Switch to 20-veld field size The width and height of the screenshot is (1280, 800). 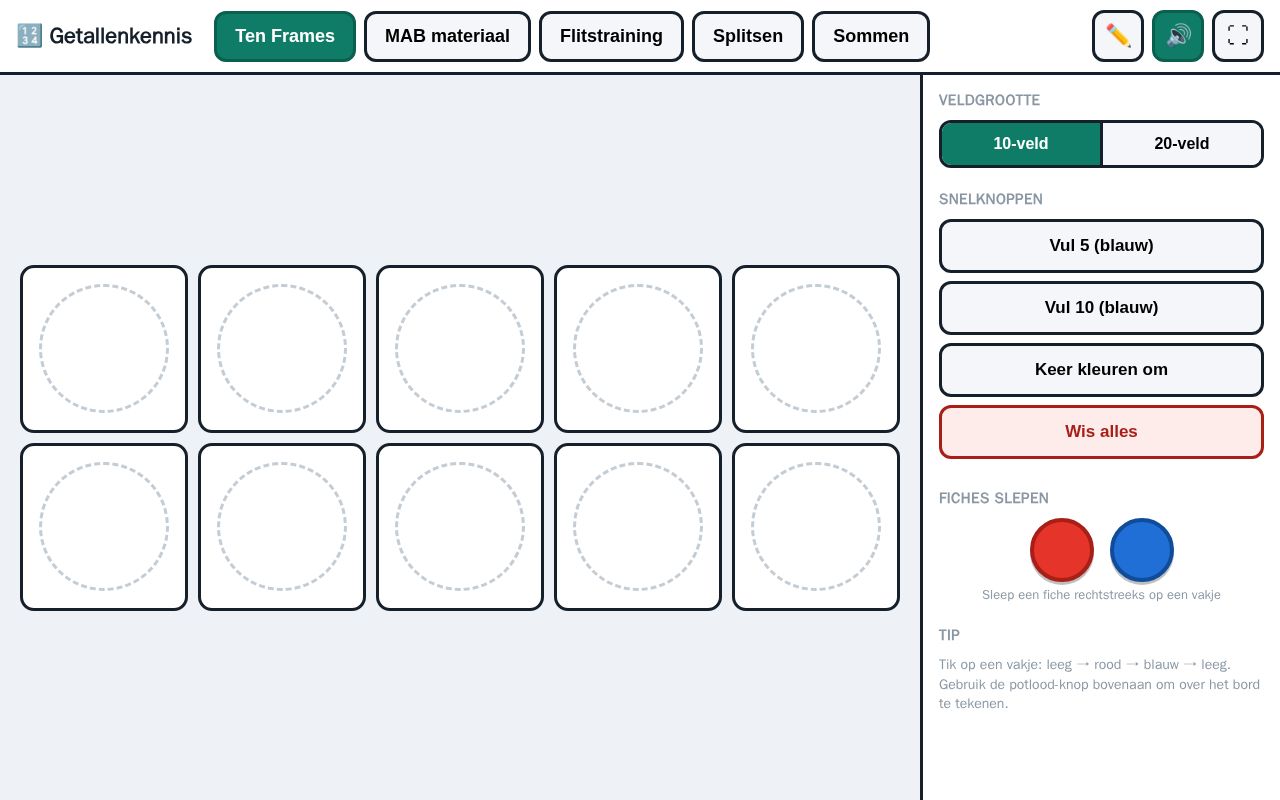(x=1182, y=144)
